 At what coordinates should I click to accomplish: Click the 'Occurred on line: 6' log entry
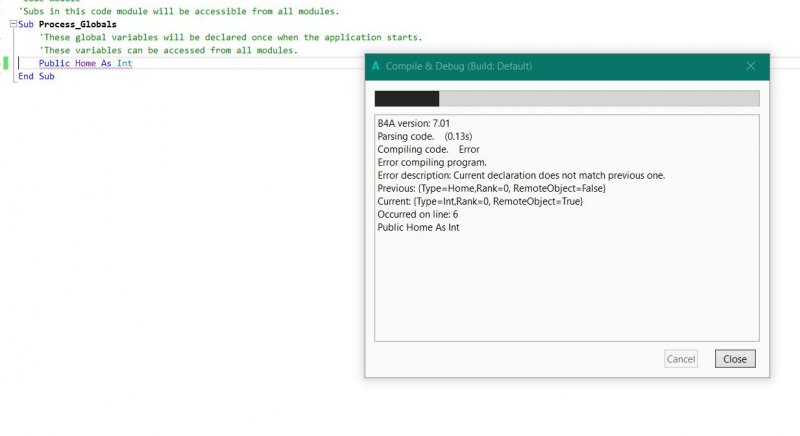[x=417, y=214]
